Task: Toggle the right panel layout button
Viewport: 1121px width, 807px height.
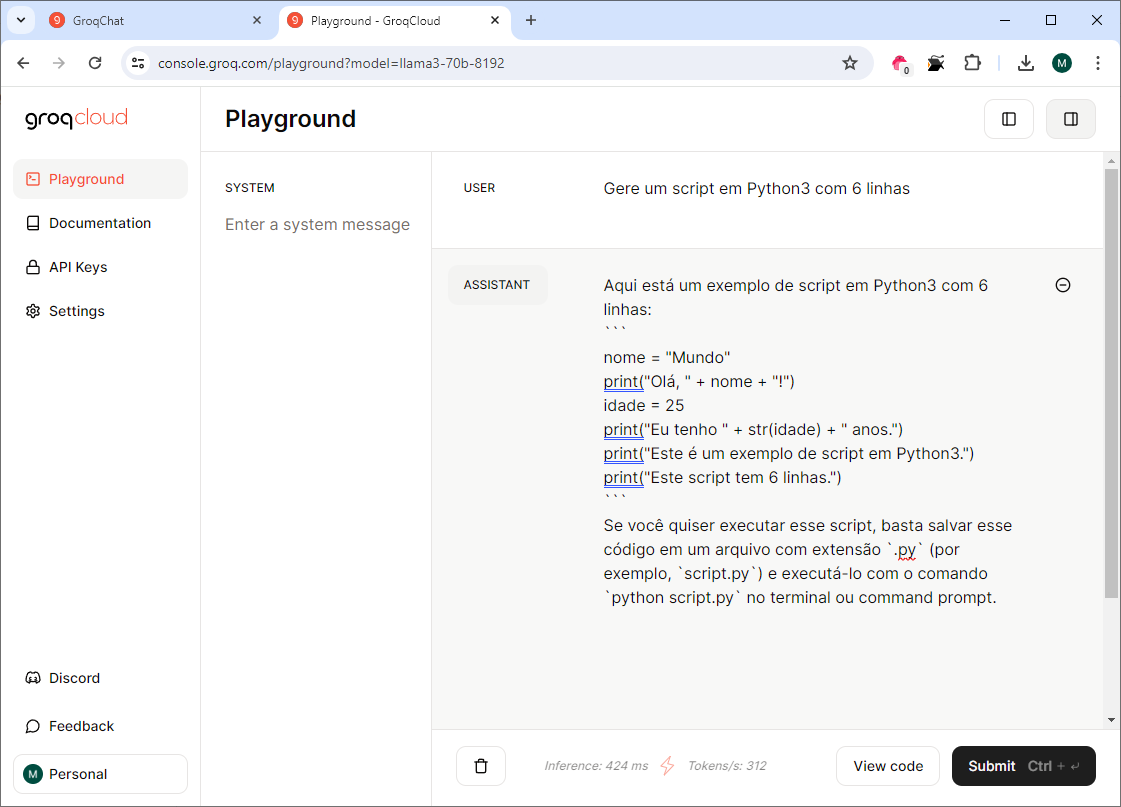Action: 1070,119
